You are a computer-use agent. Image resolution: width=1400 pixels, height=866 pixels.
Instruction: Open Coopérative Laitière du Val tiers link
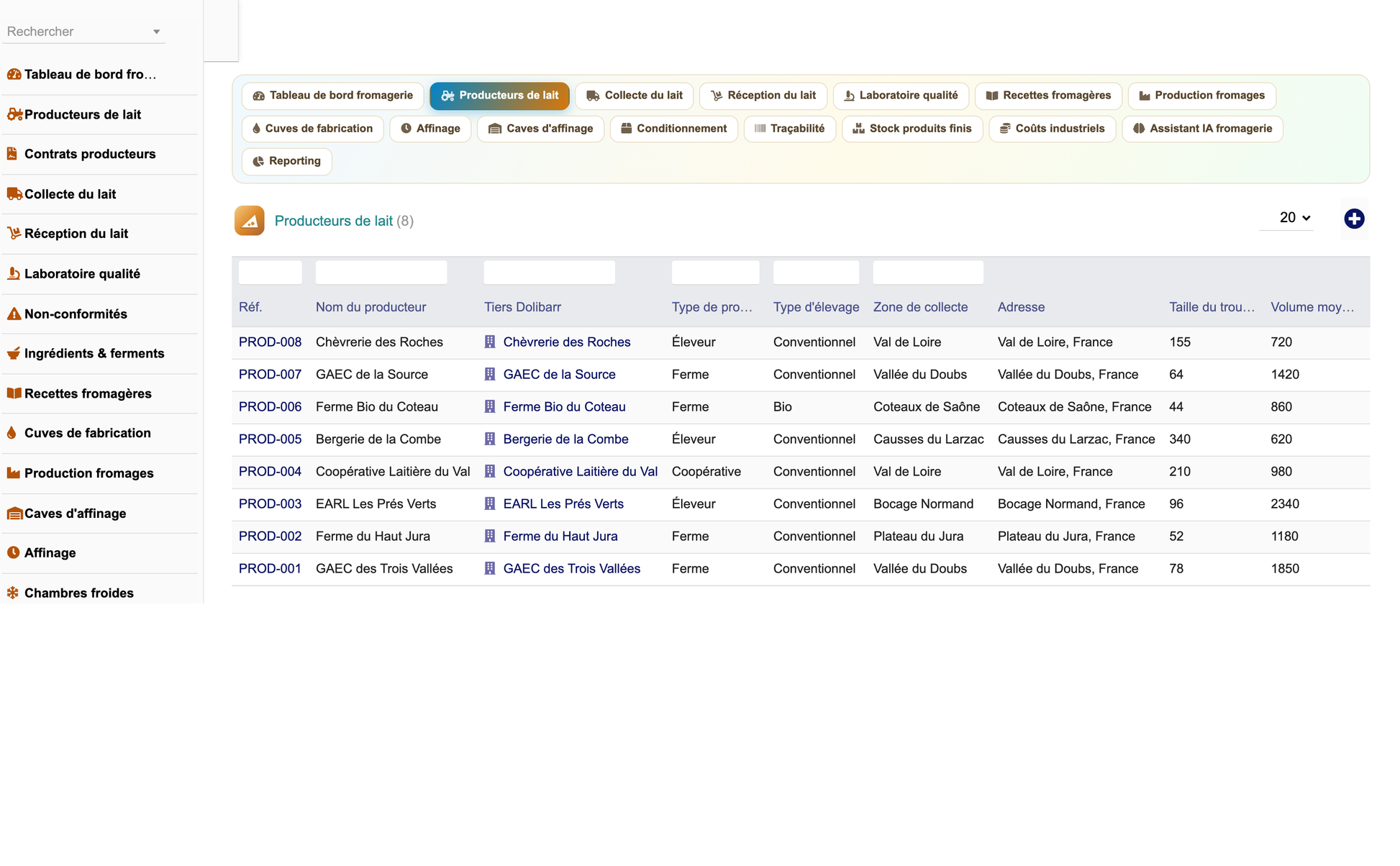(x=580, y=471)
